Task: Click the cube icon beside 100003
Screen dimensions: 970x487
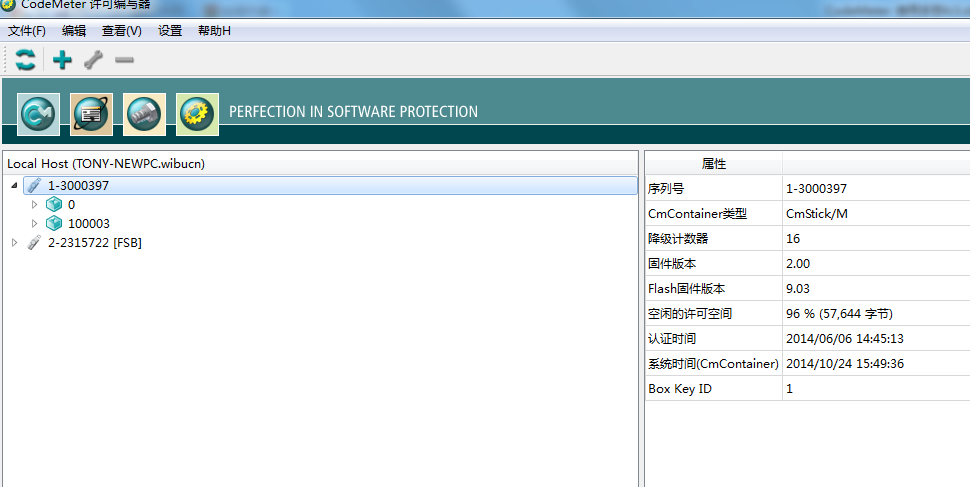Action: [54, 223]
